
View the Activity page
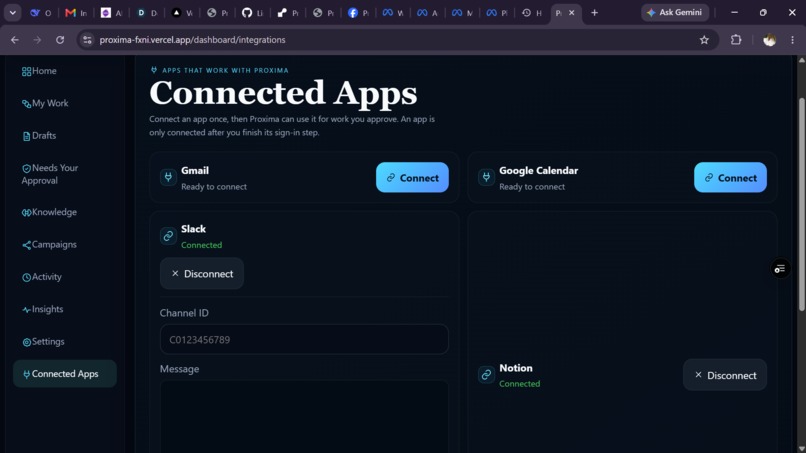click(x=42, y=277)
